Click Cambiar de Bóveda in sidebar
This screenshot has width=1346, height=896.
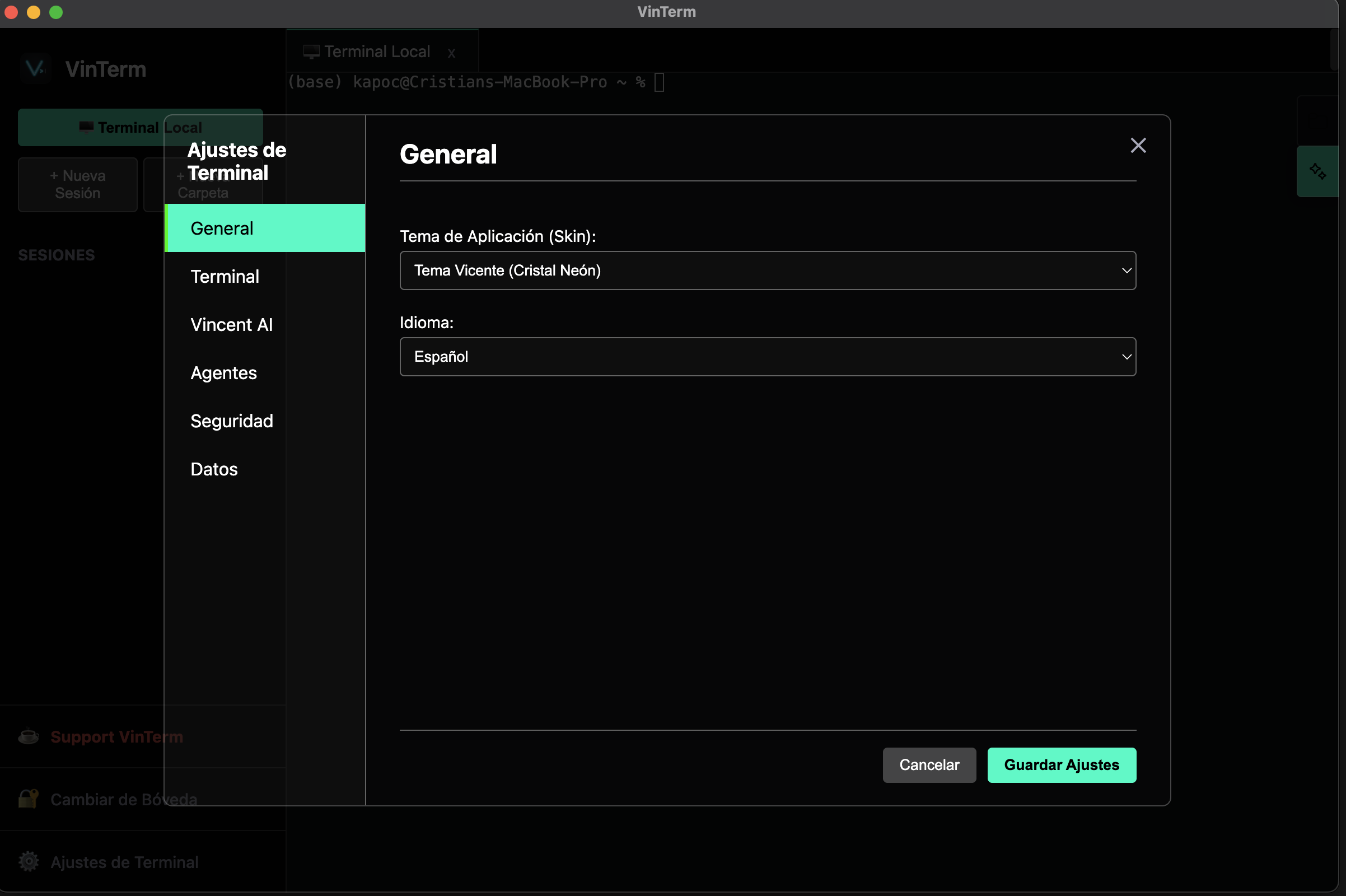point(124,799)
